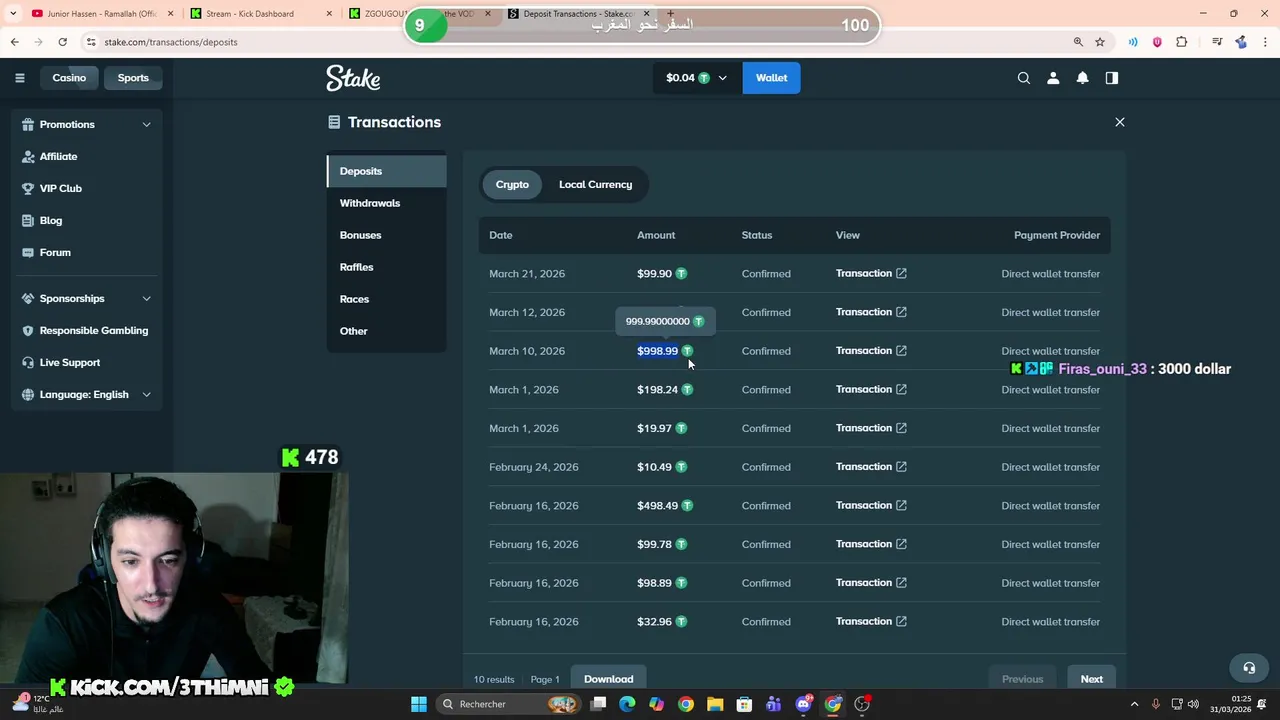Open external transaction link for March 12 row
Image resolution: width=1280 pixels, height=720 pixels.
coord(901,312)
